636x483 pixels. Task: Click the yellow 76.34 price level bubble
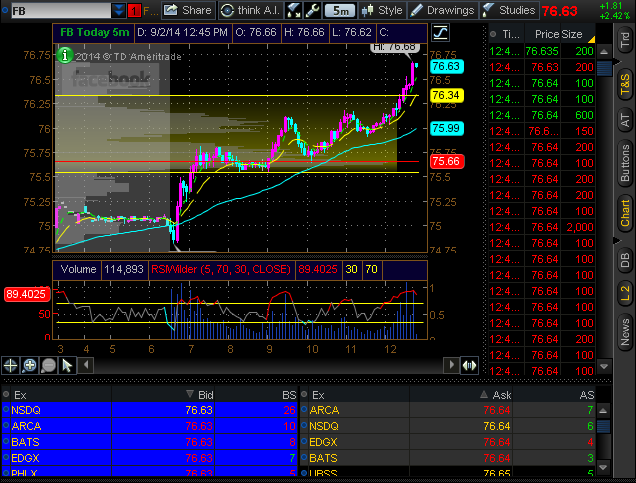pyautogui.click(x=446, y=95)
